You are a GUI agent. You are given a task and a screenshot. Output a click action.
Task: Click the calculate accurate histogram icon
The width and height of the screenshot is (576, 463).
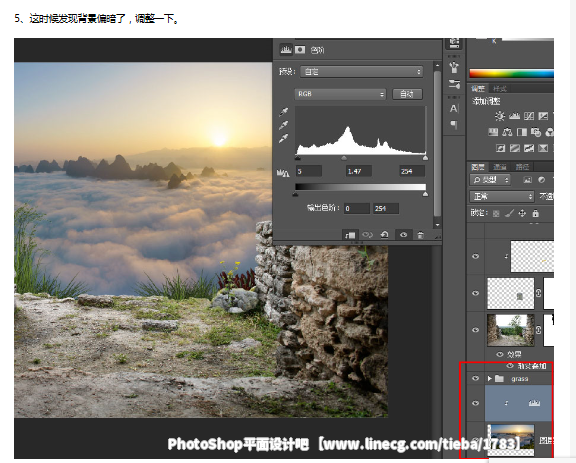coord(282,172)
